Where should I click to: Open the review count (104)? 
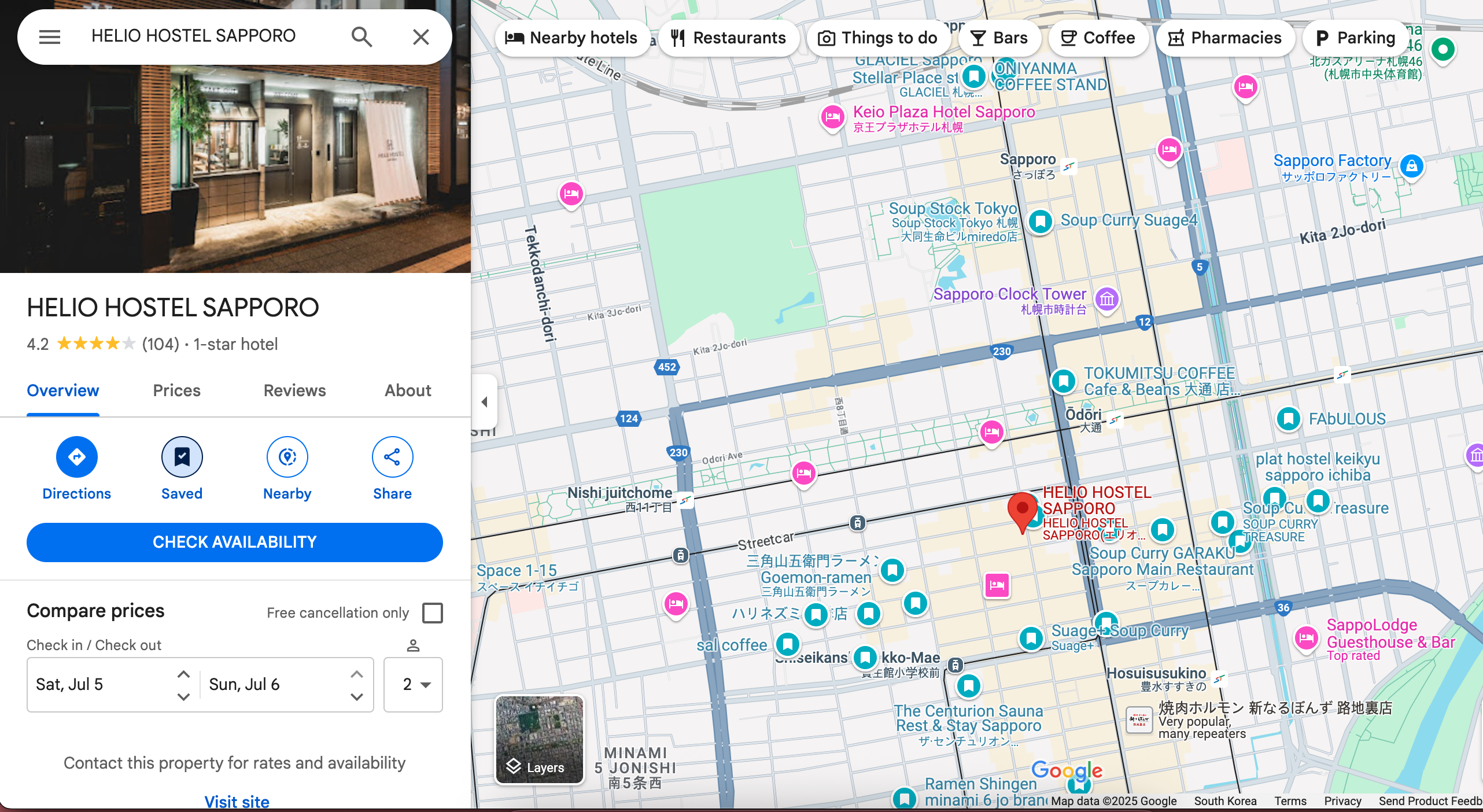click(161, 344)
